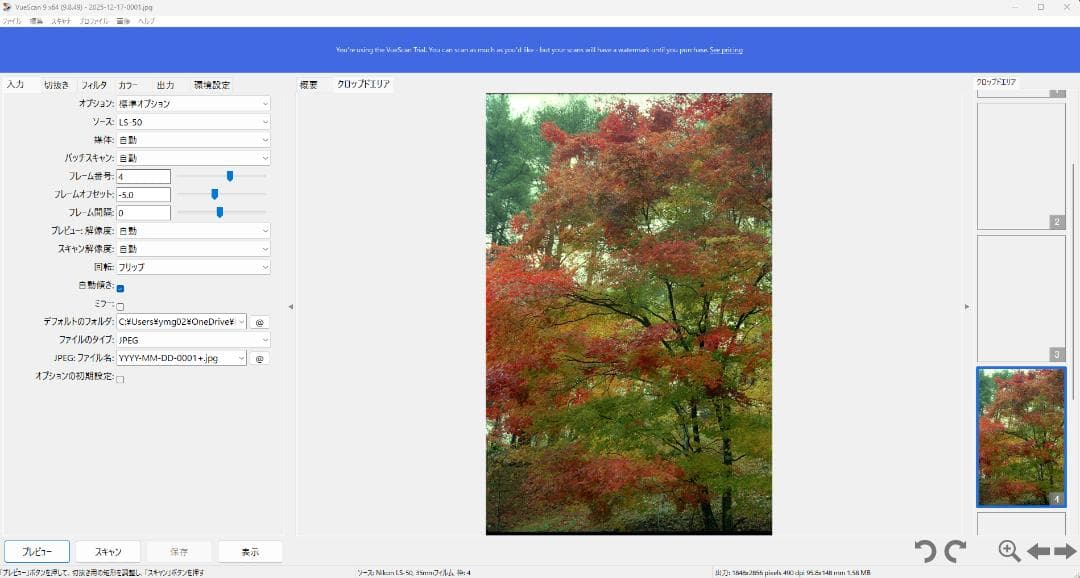Click the フレームオフセット slider handle
1080x578 pixels.
214,194
